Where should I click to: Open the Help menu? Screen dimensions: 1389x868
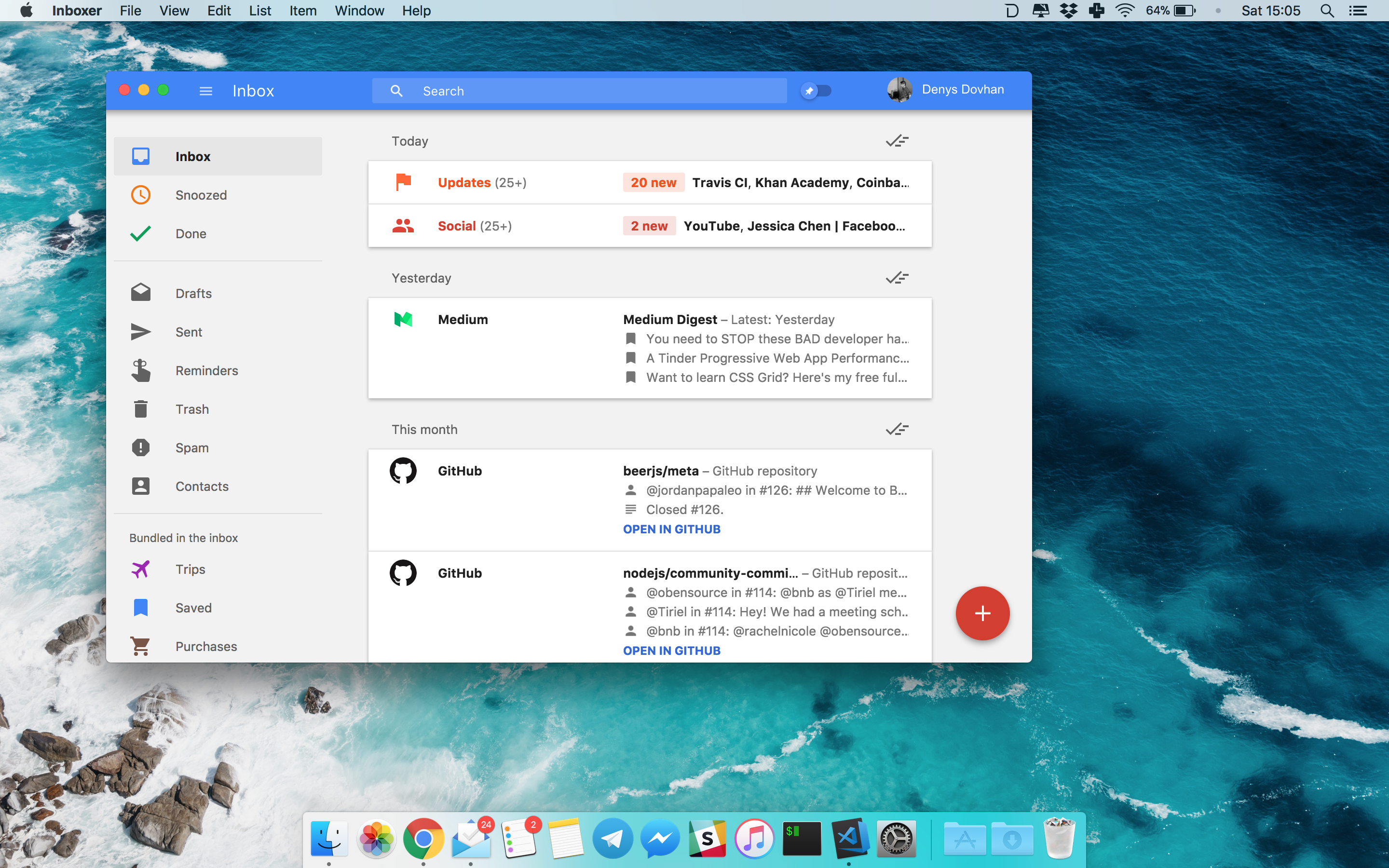point(416,10)
